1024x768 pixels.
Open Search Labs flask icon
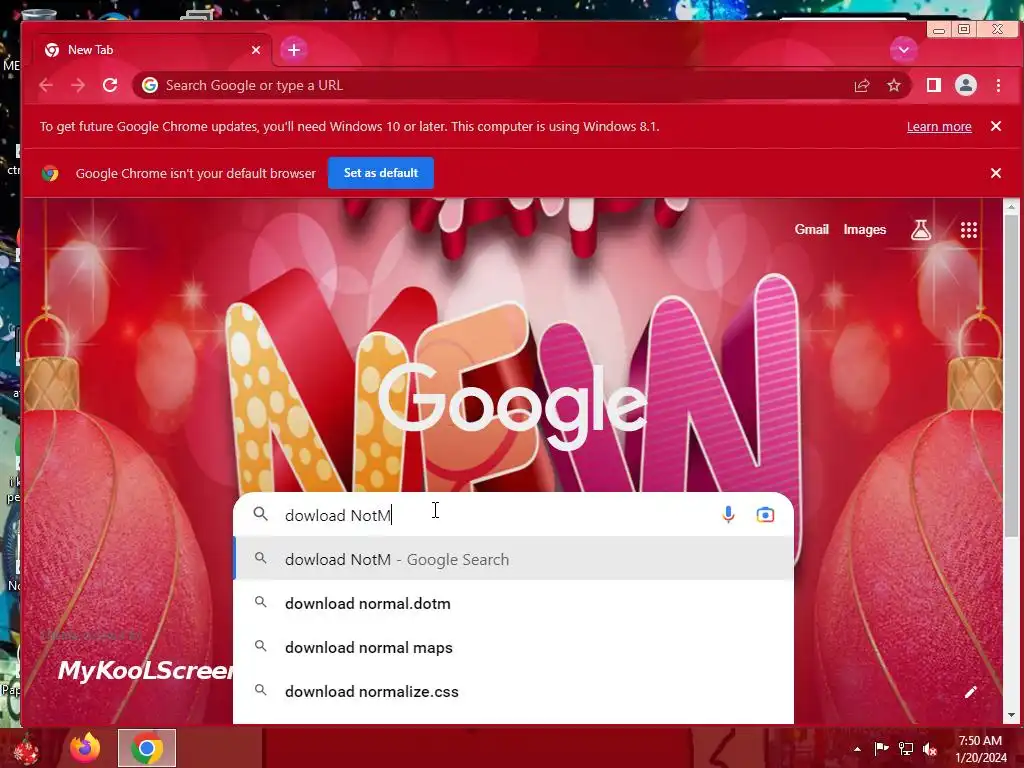(x=921, y=230)
